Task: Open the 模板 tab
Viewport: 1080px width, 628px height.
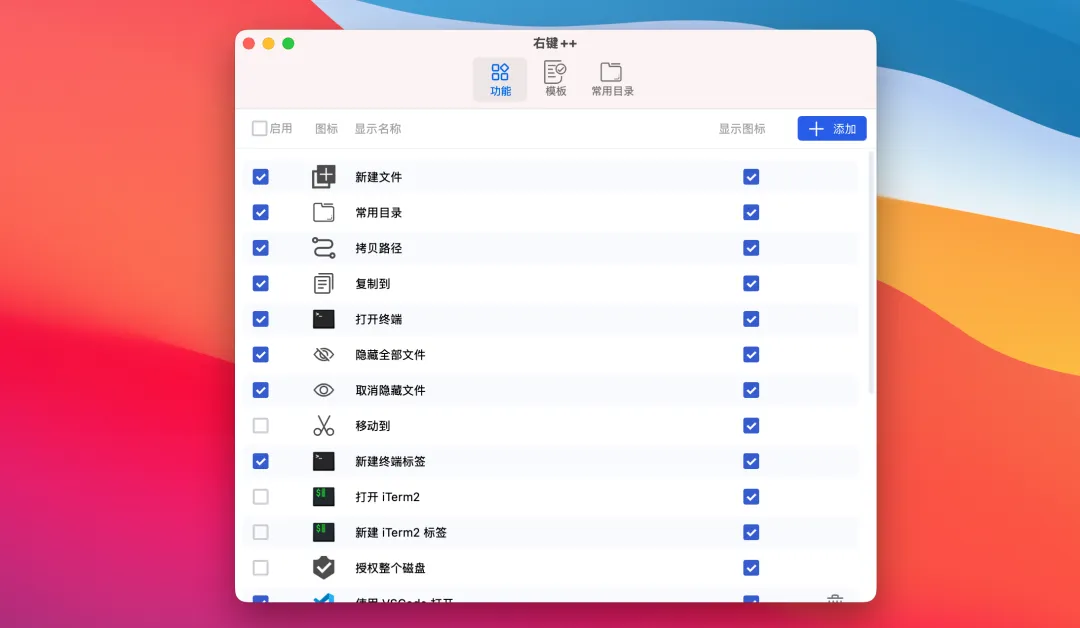Action: (x=555, y=80)
